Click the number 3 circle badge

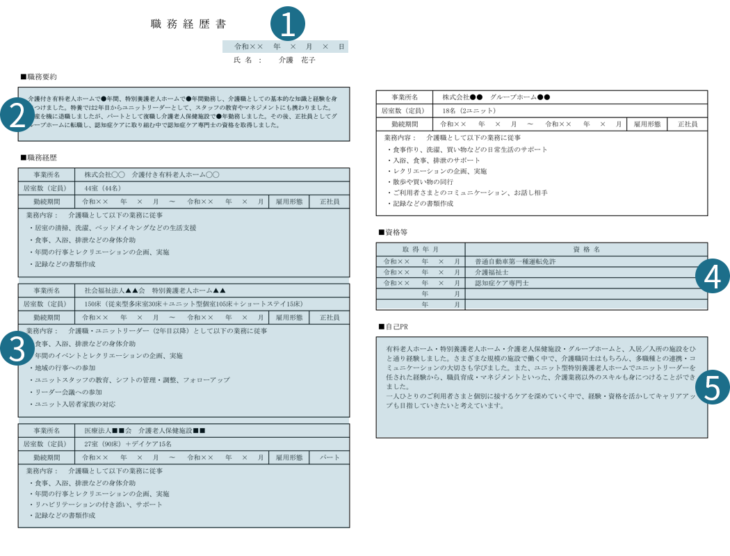pyautogui.click(x=18, y=348)
